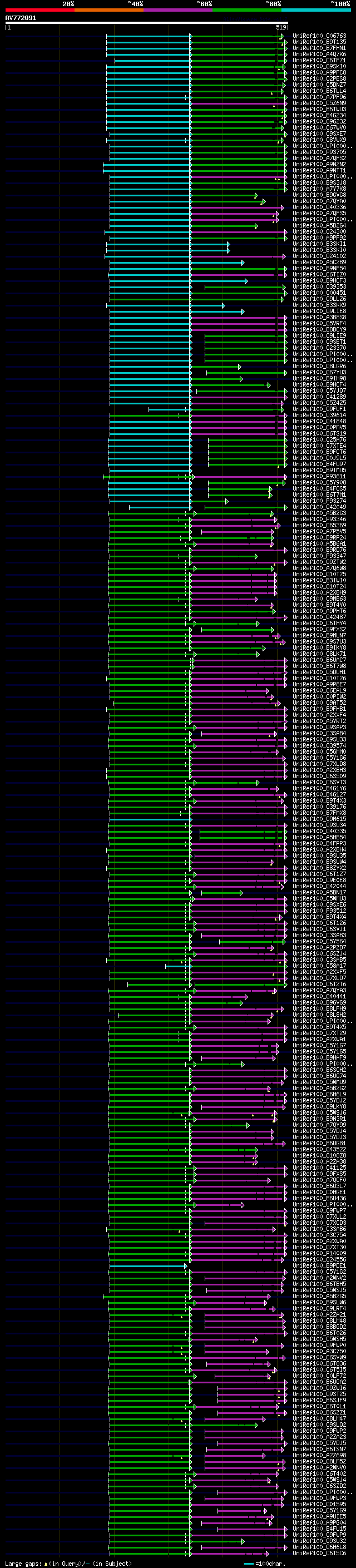Click the white query bar under AV772091
356x1568 pixels.
[147, 22]
